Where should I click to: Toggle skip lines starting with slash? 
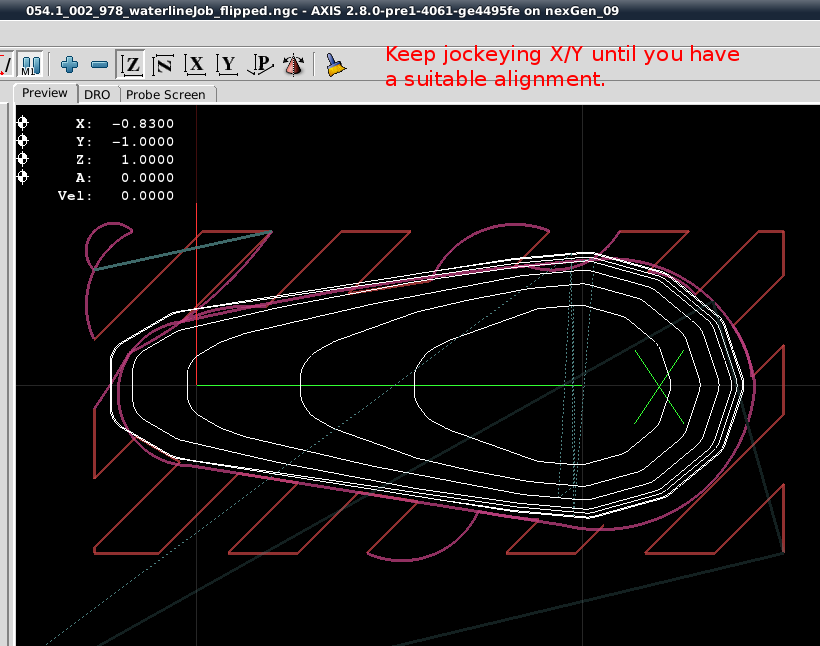pyautogui.click(x=5, y=65)
